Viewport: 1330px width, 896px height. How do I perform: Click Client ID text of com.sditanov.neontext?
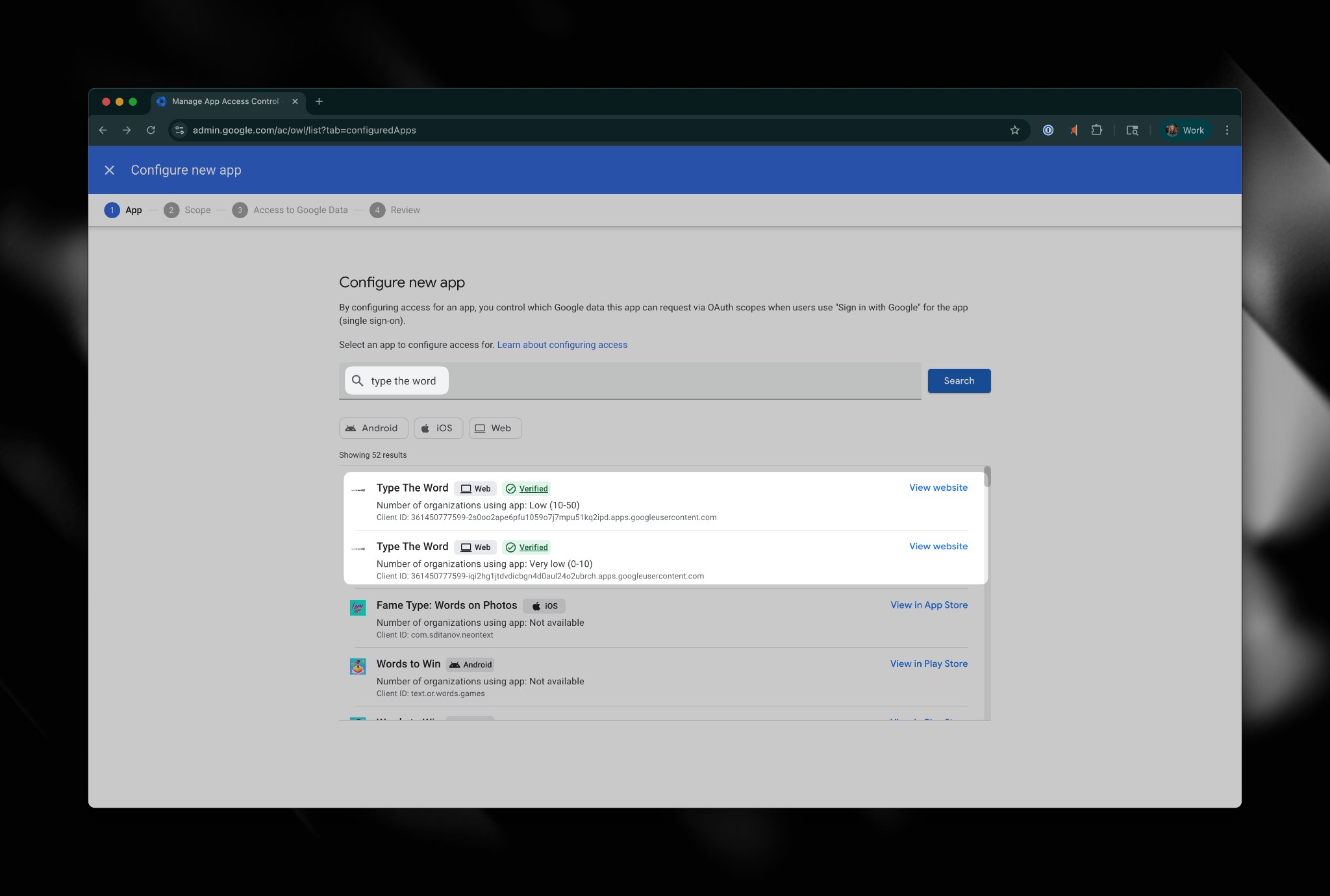[x=435, y=635]
